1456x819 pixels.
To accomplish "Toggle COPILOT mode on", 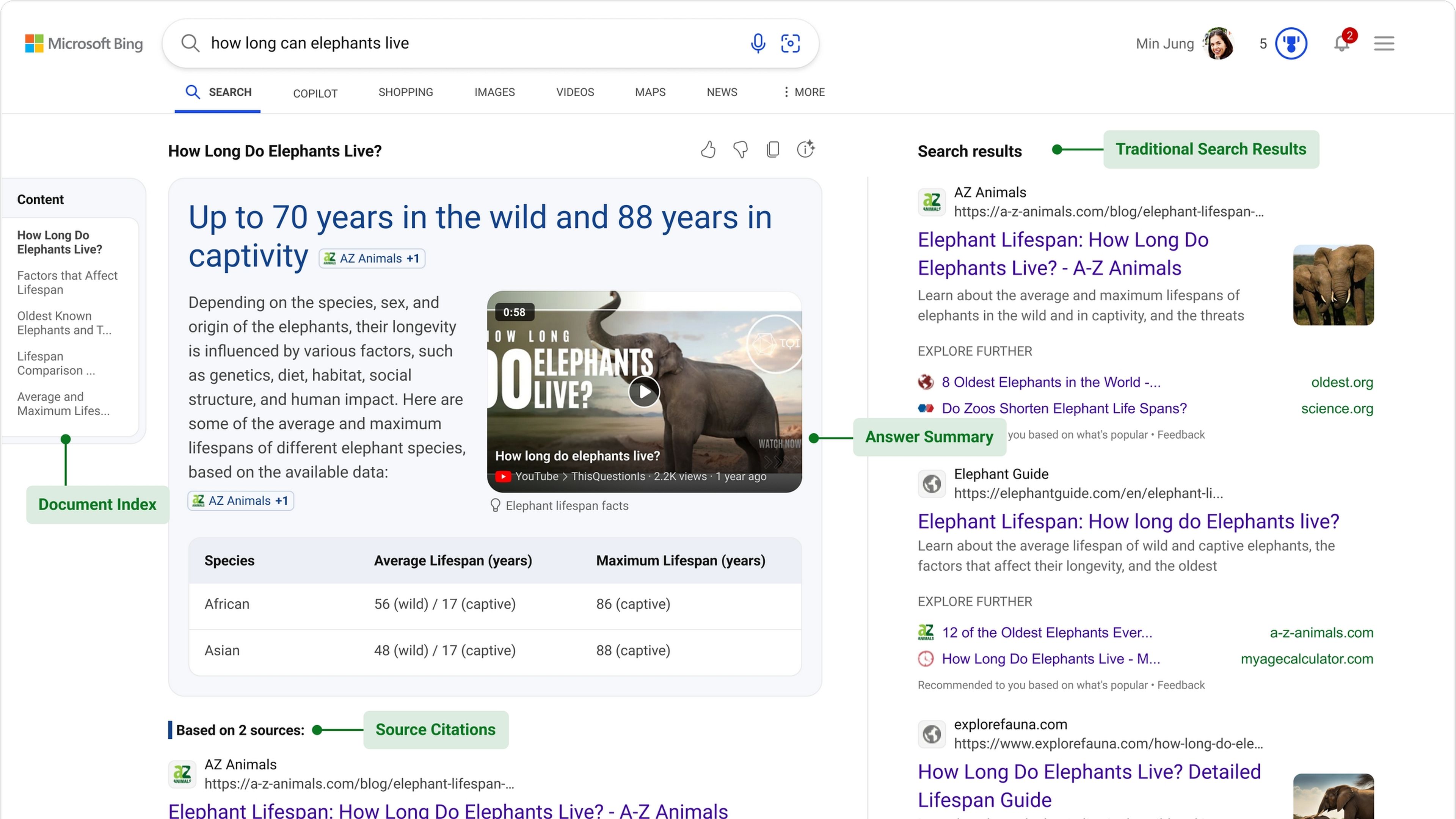I will pyautogui.click(x=316, y=92).
